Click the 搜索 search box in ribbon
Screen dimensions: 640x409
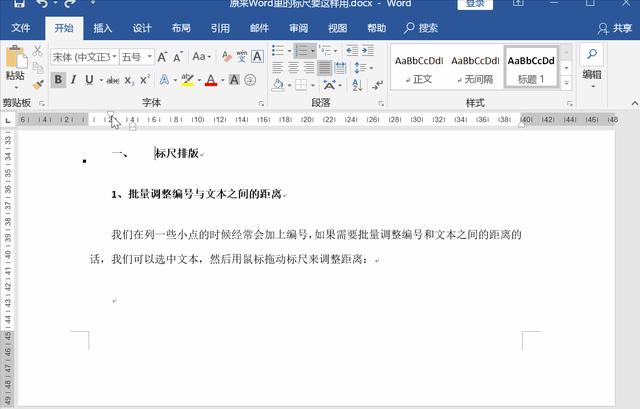(421, 28)
